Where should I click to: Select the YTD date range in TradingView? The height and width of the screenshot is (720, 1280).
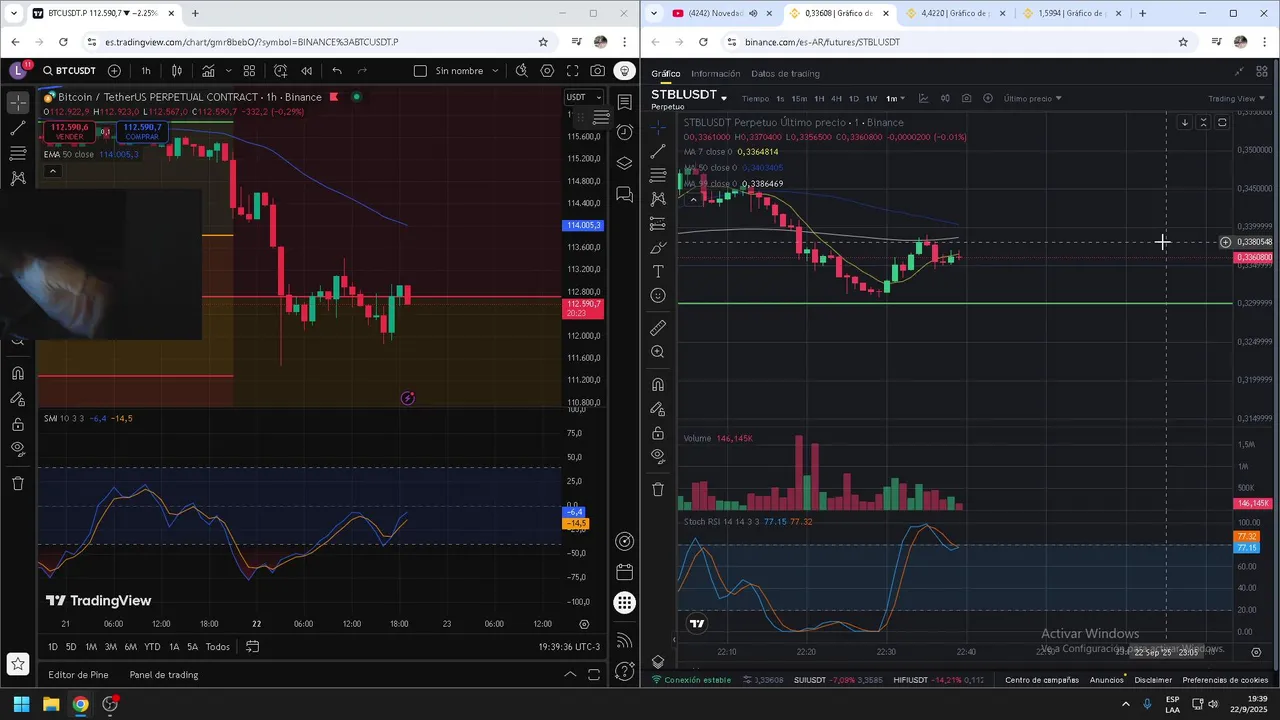[152, 647]
